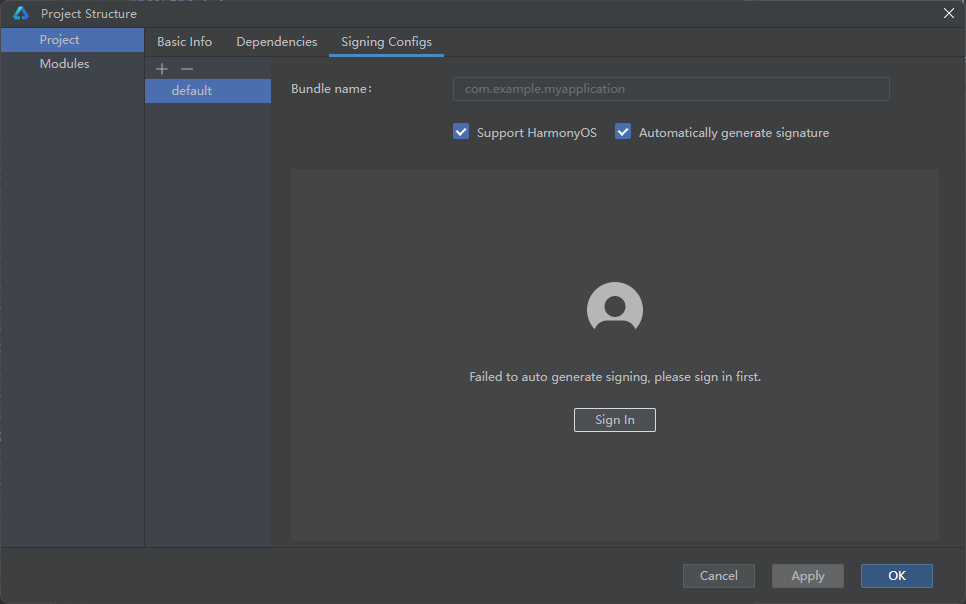The height and width of the screenshot is (604, 966).
Task: Click the failed auto generate signing message
Action: 615,377
